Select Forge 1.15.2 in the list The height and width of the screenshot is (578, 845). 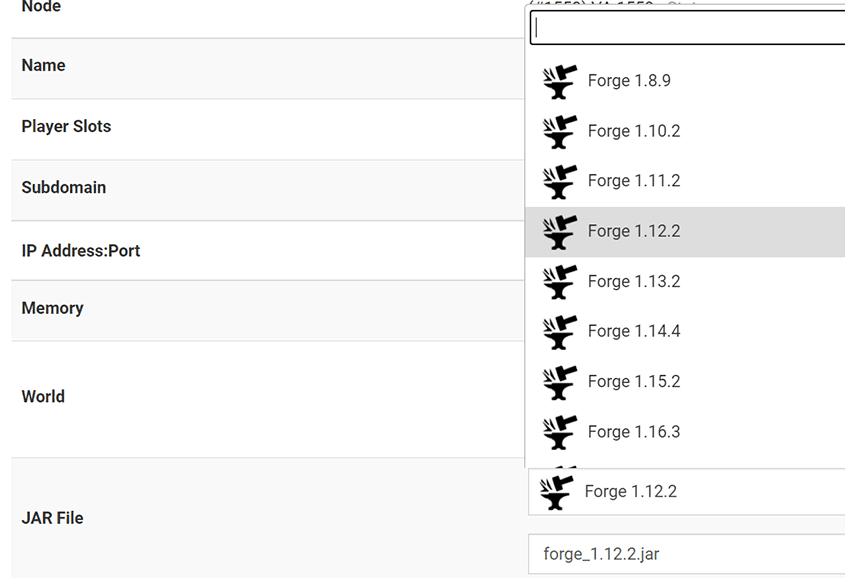634,382
